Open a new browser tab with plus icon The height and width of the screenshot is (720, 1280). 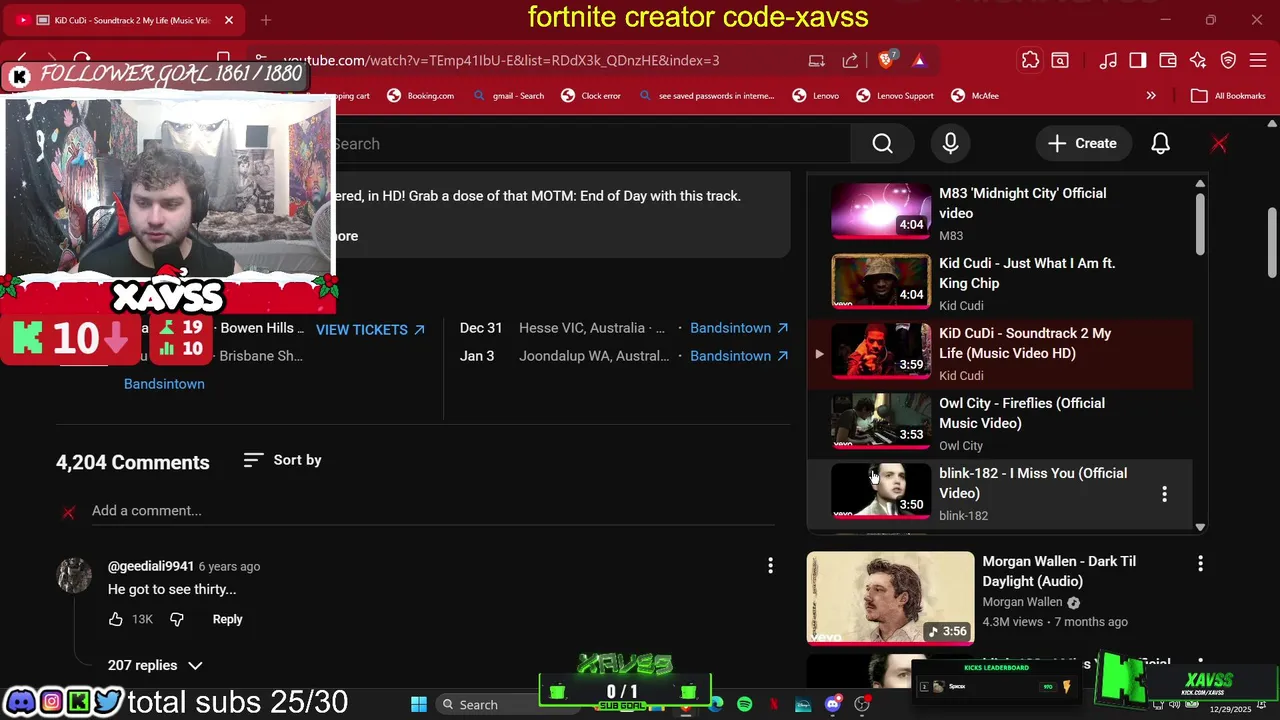(265, 20)
